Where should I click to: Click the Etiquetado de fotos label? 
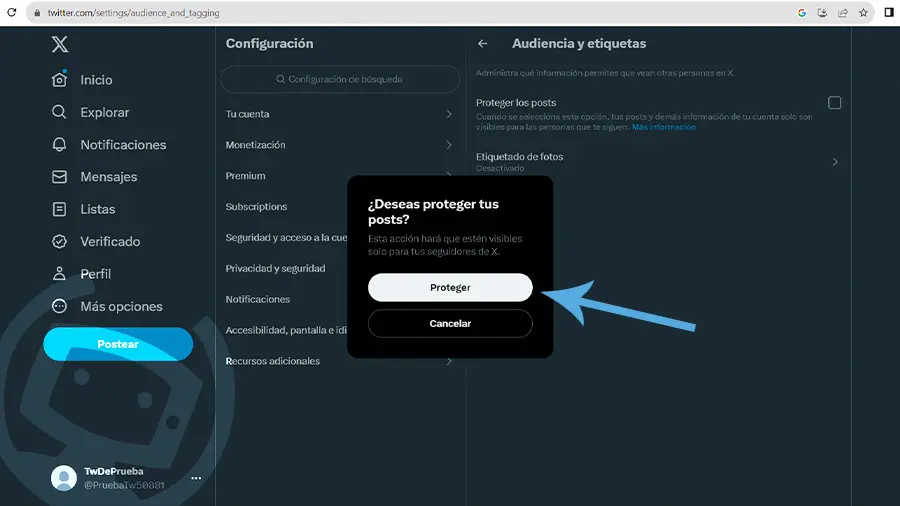coord(519,157)
